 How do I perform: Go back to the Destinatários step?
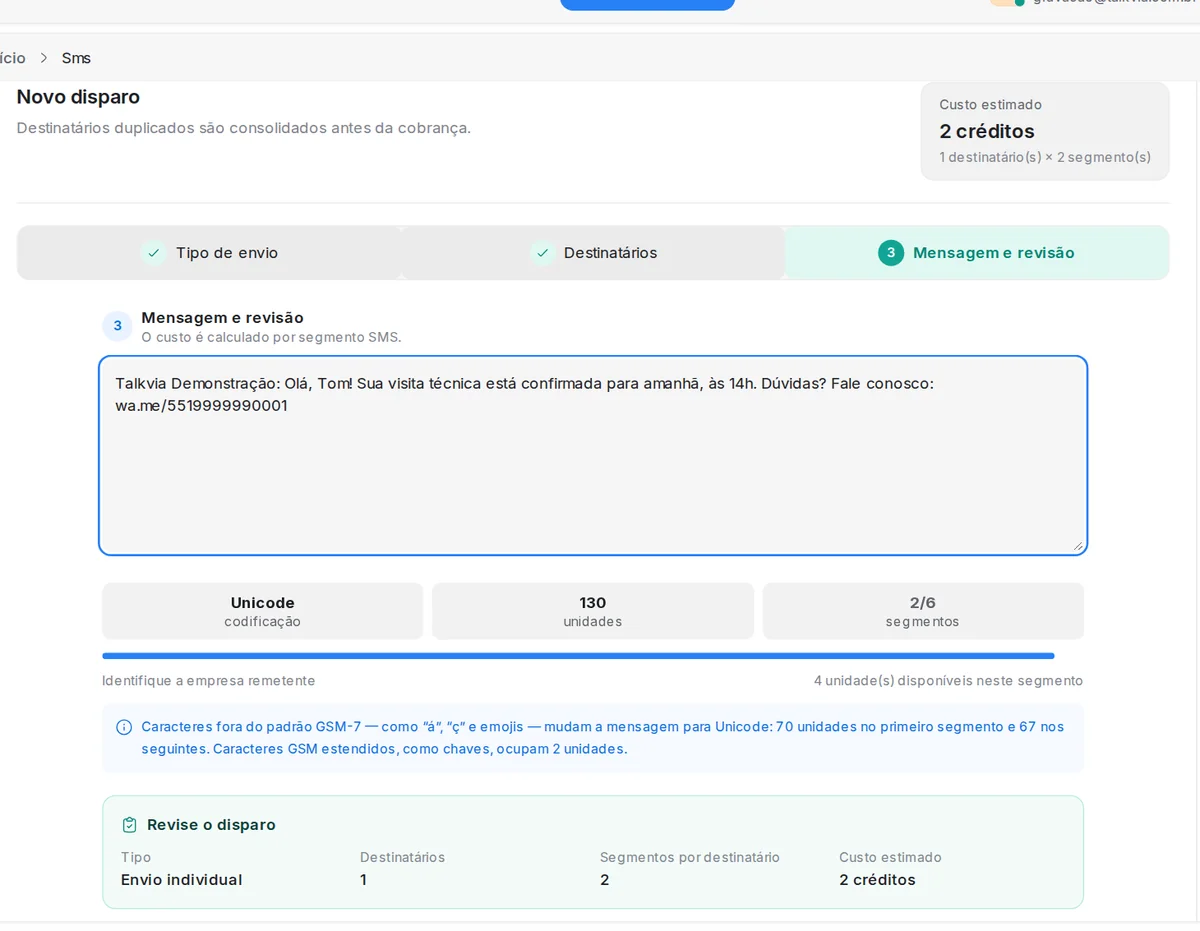(593, 253)
